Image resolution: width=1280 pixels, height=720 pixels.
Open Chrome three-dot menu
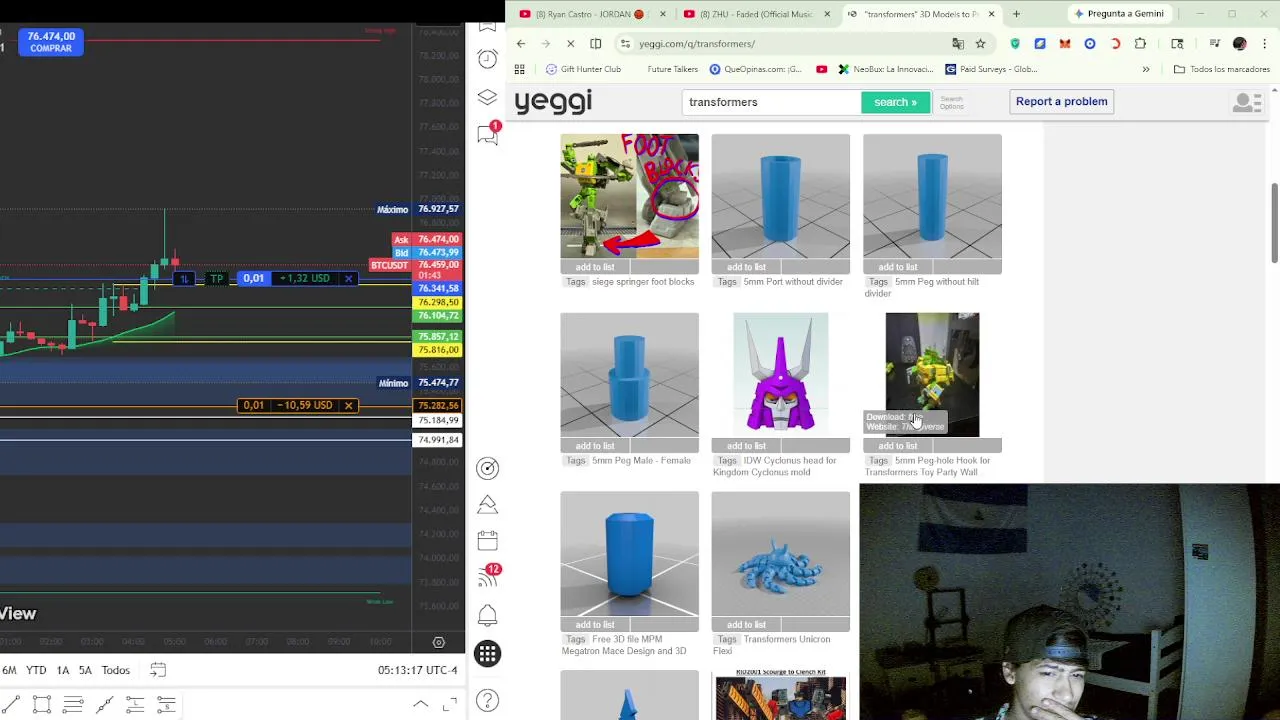pos(1265,43)
